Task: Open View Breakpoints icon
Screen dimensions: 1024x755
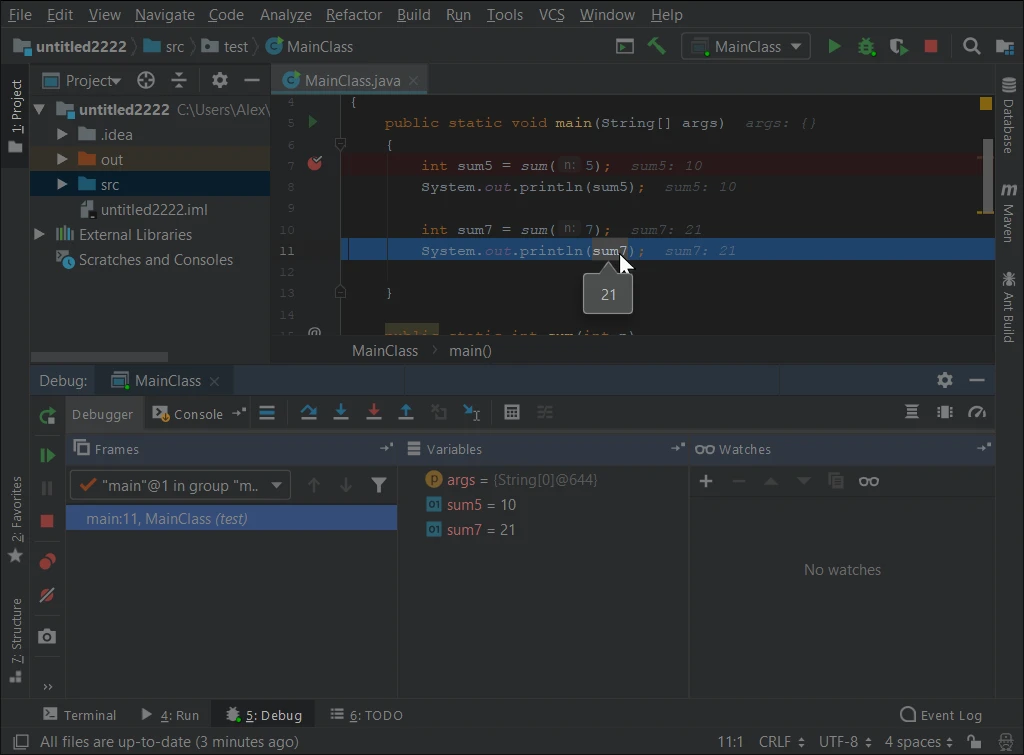Action: pos(47,562)
